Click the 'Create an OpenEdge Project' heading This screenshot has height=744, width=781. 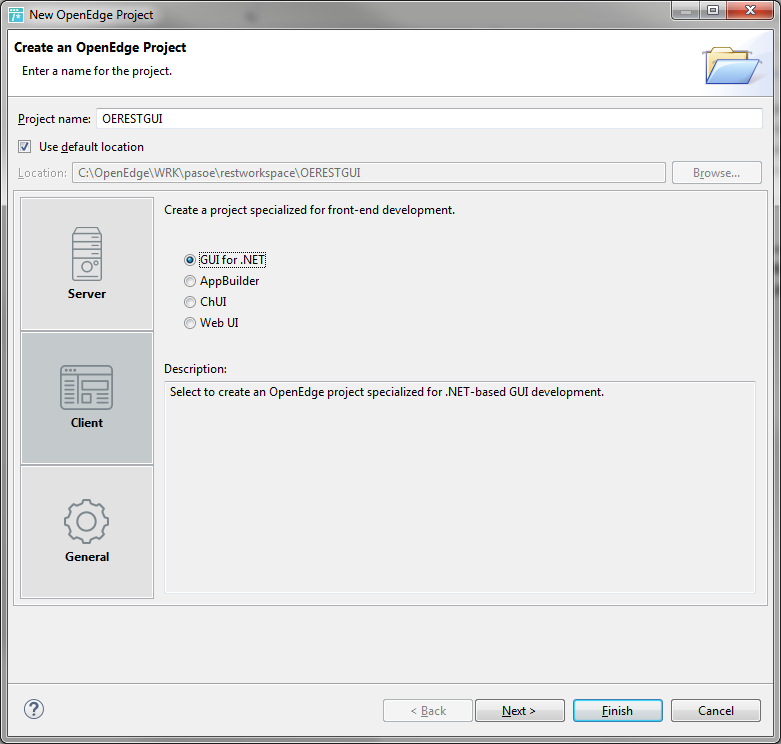pyautogui.click(x=100, y=47)
